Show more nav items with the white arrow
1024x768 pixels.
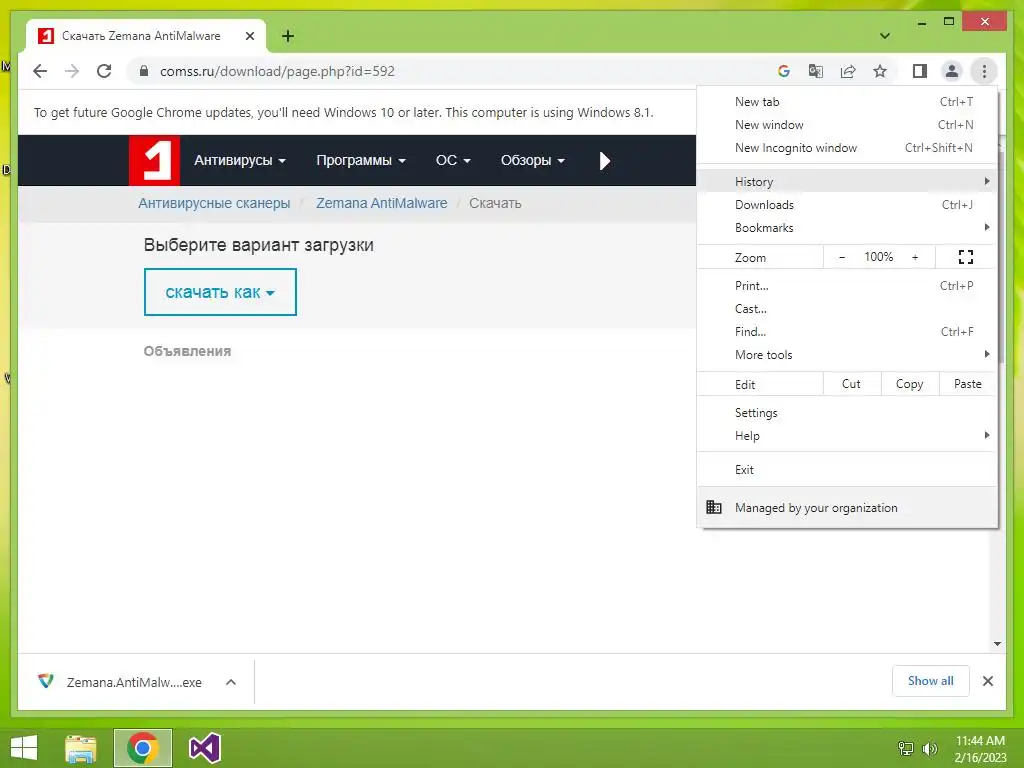coord(605,161)
